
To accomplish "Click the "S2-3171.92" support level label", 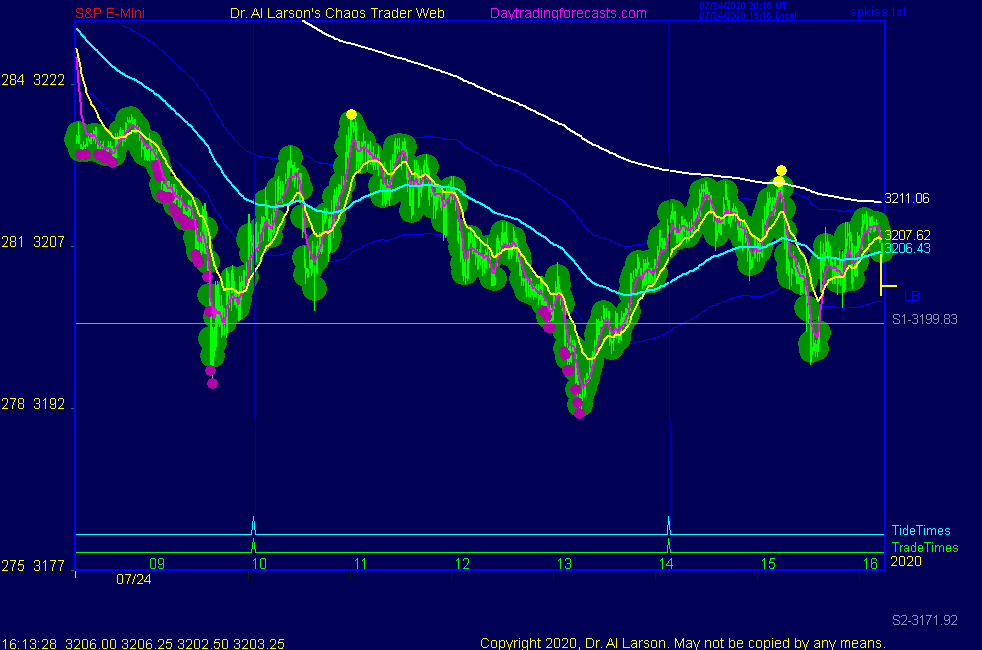I will (x=925, y=621).
